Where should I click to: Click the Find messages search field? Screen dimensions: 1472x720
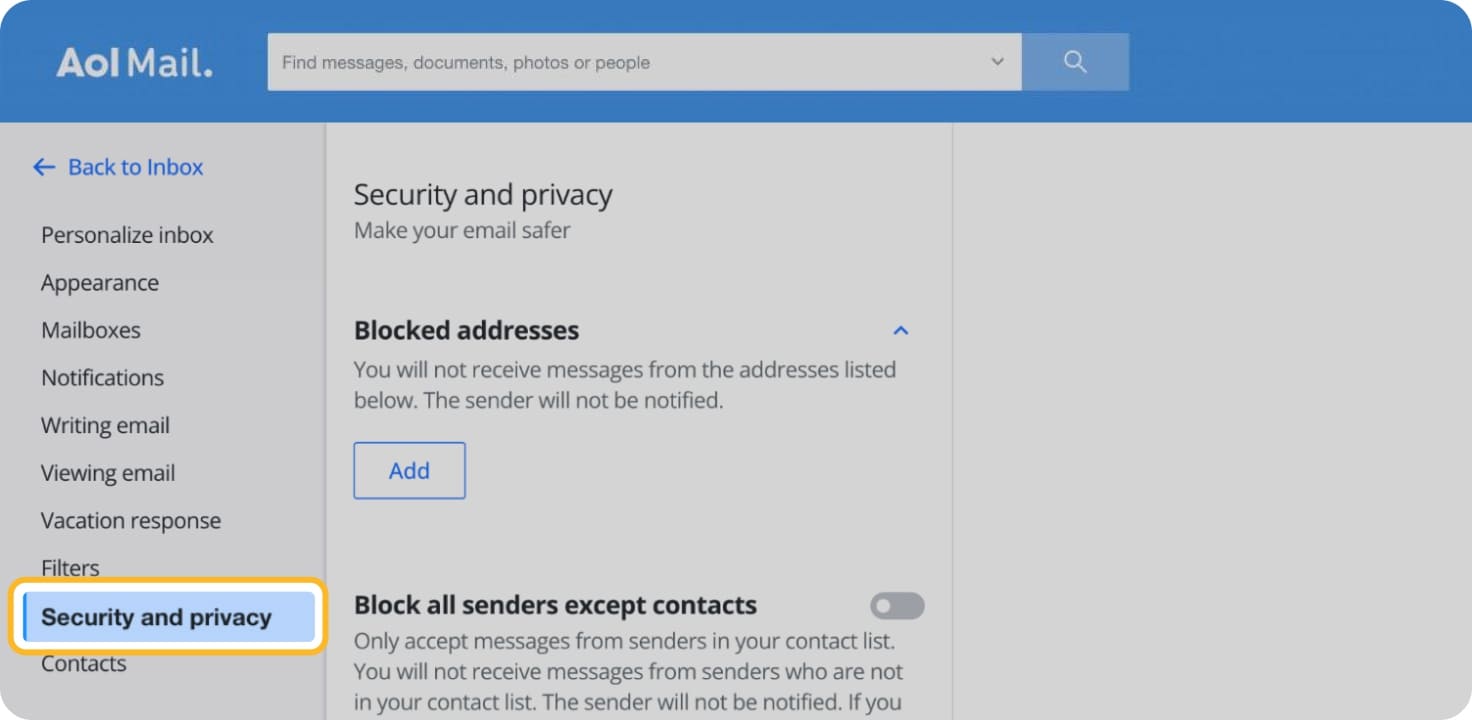(x=630, y=62)
